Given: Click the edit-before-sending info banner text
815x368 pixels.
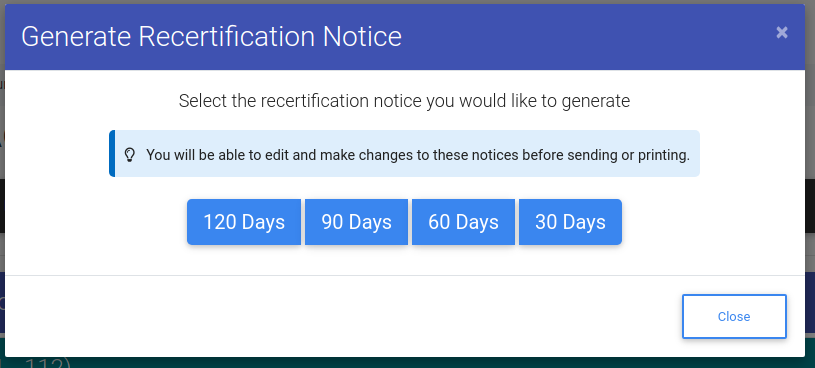Looking at the screenshot, I should pos(418,155).
